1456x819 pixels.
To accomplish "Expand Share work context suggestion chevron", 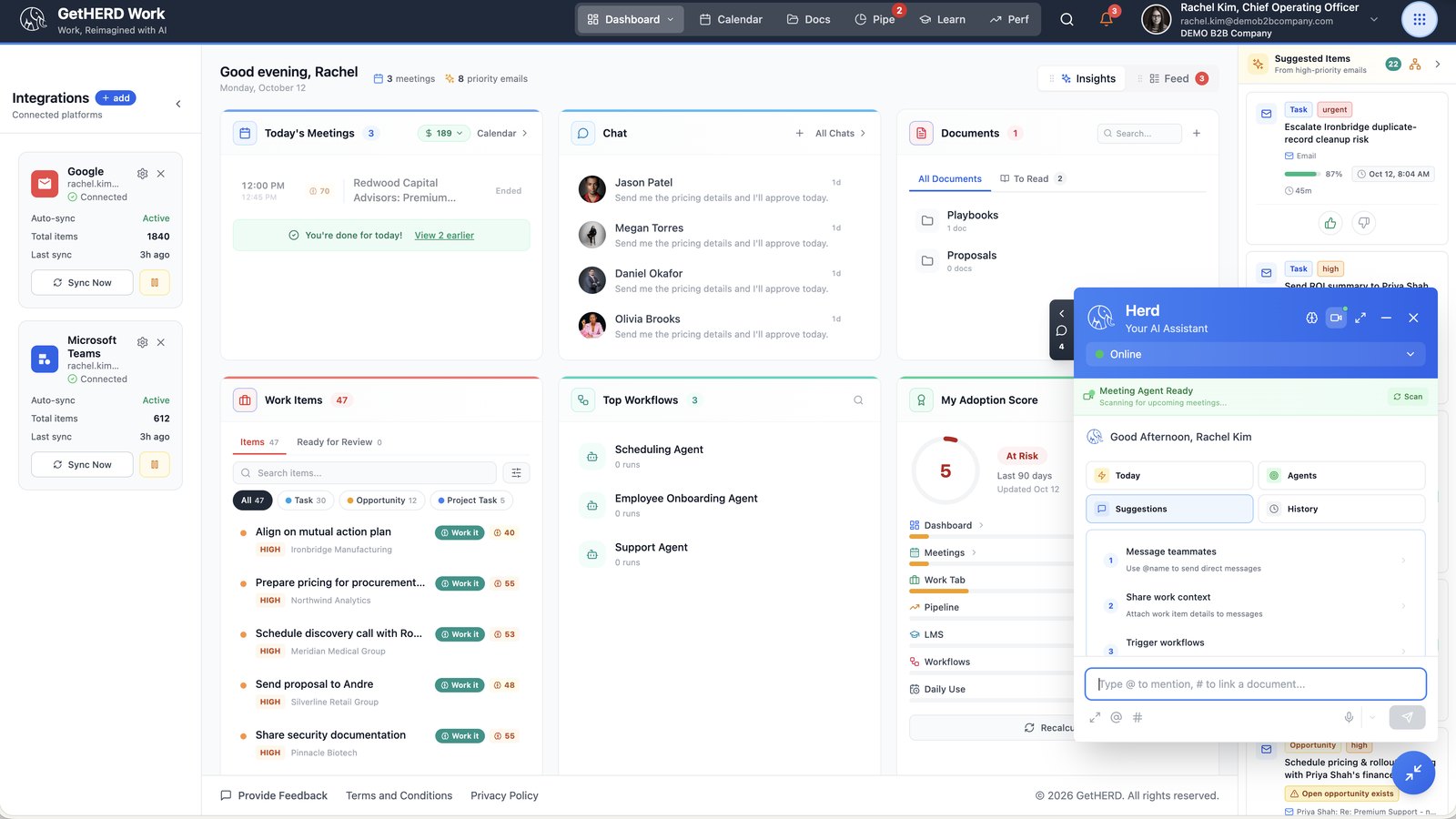I will 1403,605.
